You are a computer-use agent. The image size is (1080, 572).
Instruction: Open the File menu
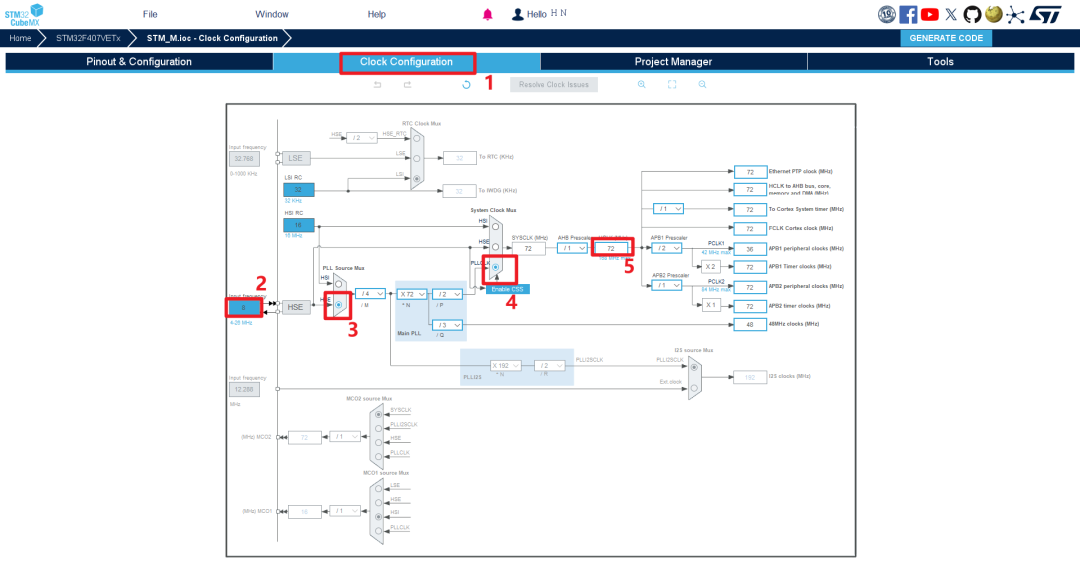150,14
